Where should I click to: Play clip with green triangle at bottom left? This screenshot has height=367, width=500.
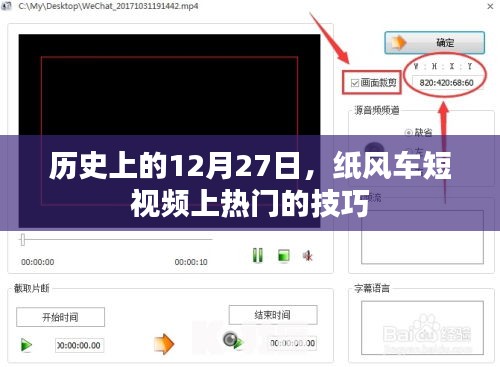[x=26, y=345]
